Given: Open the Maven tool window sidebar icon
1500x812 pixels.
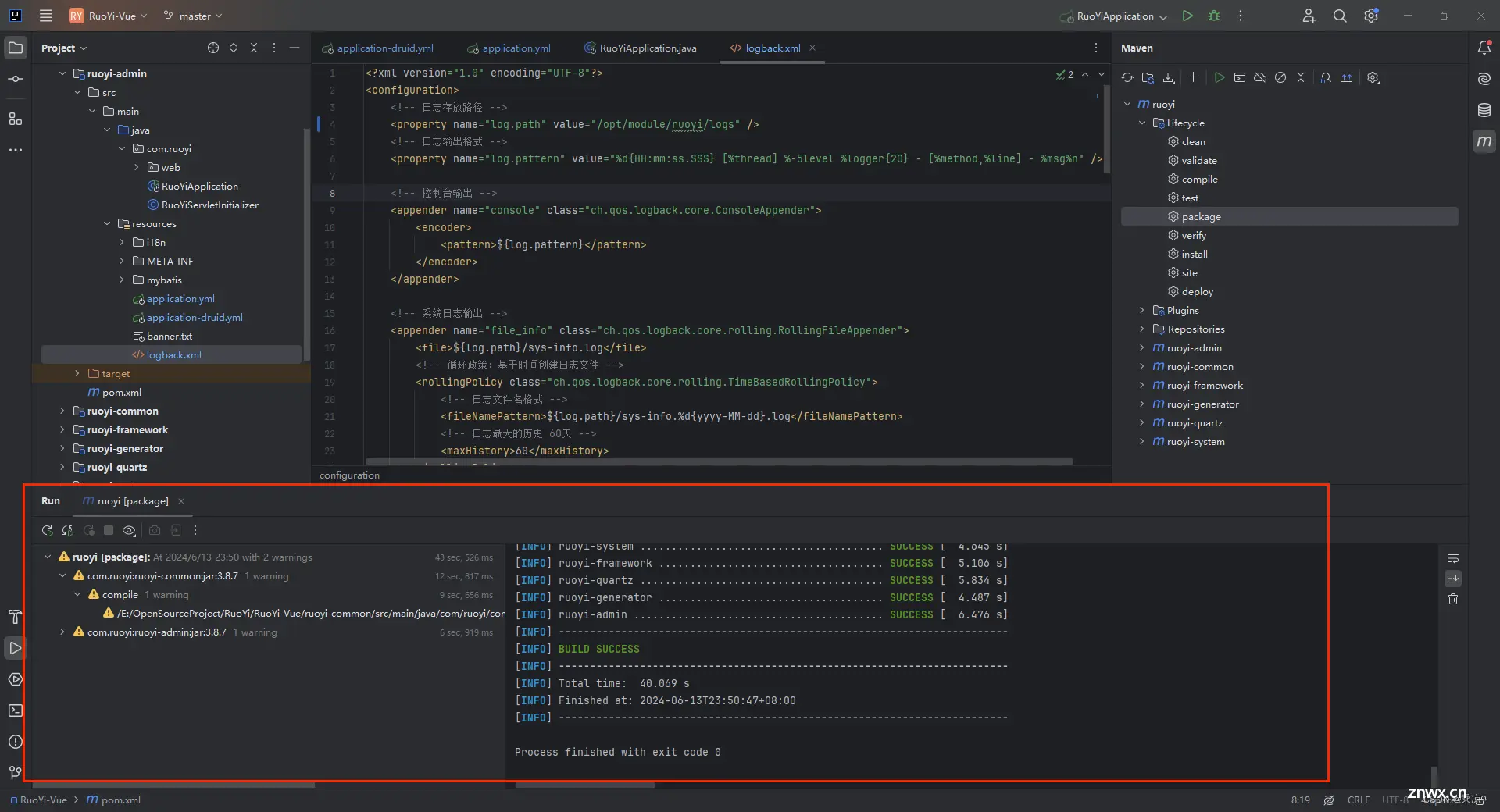Looking at the screenshot, I should coord(1484,141).
